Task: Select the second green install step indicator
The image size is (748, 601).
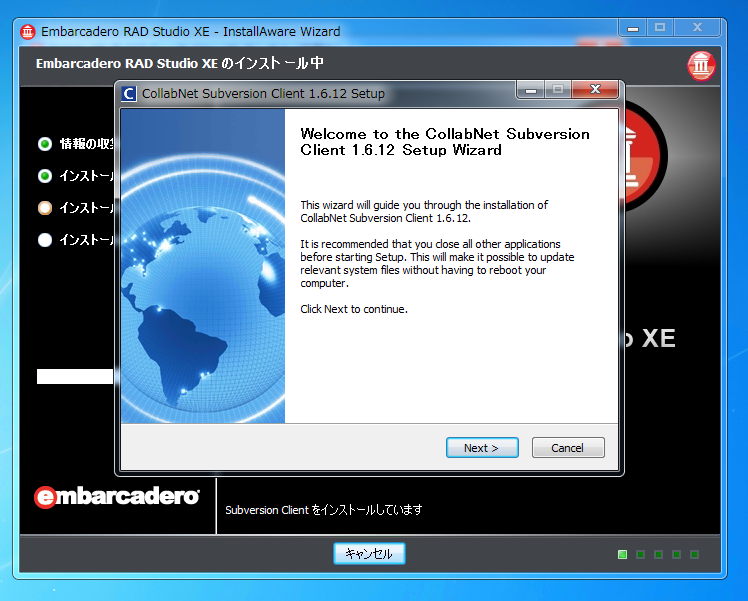Action: coord(45,176)
